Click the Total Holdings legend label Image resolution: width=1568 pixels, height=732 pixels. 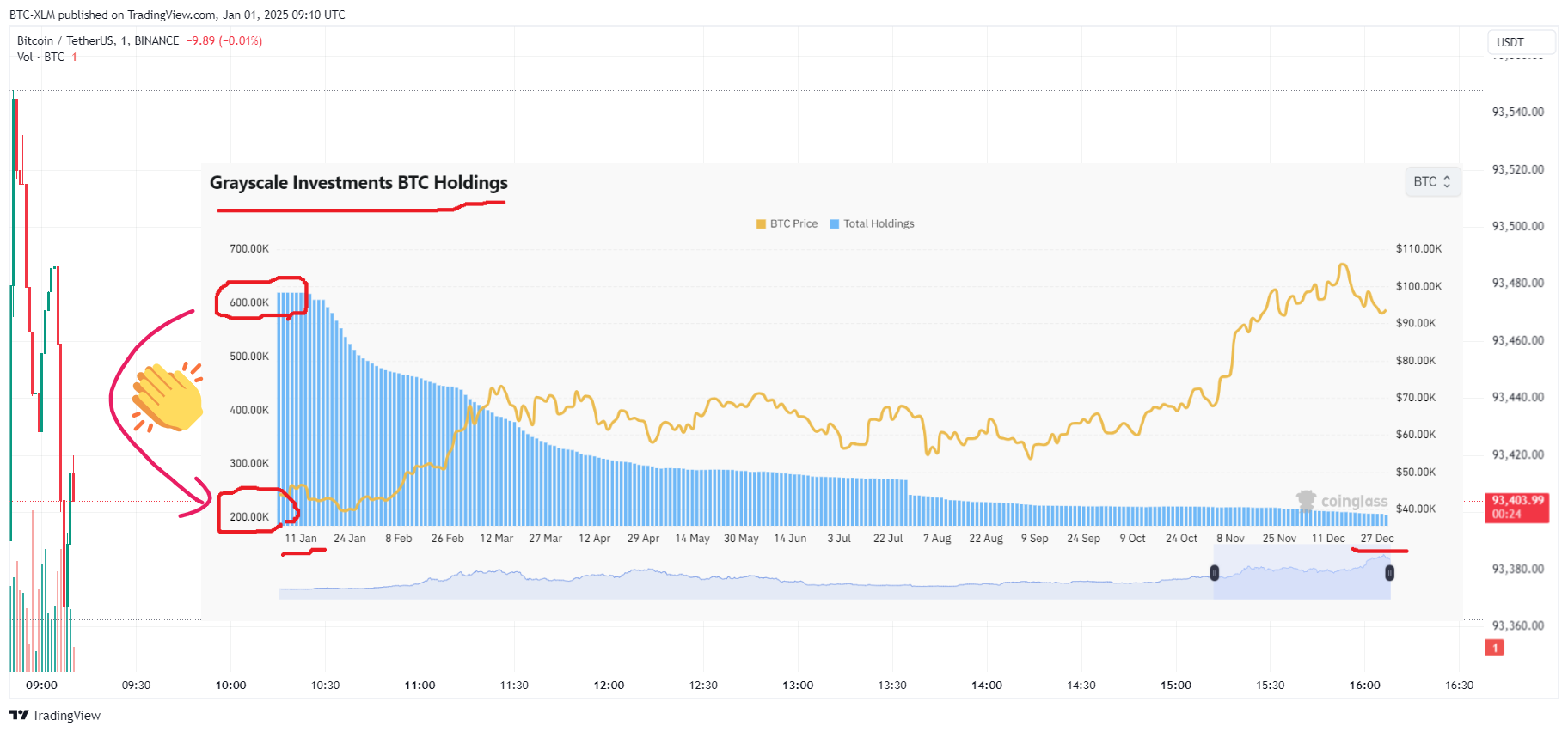tap(879, 223)
